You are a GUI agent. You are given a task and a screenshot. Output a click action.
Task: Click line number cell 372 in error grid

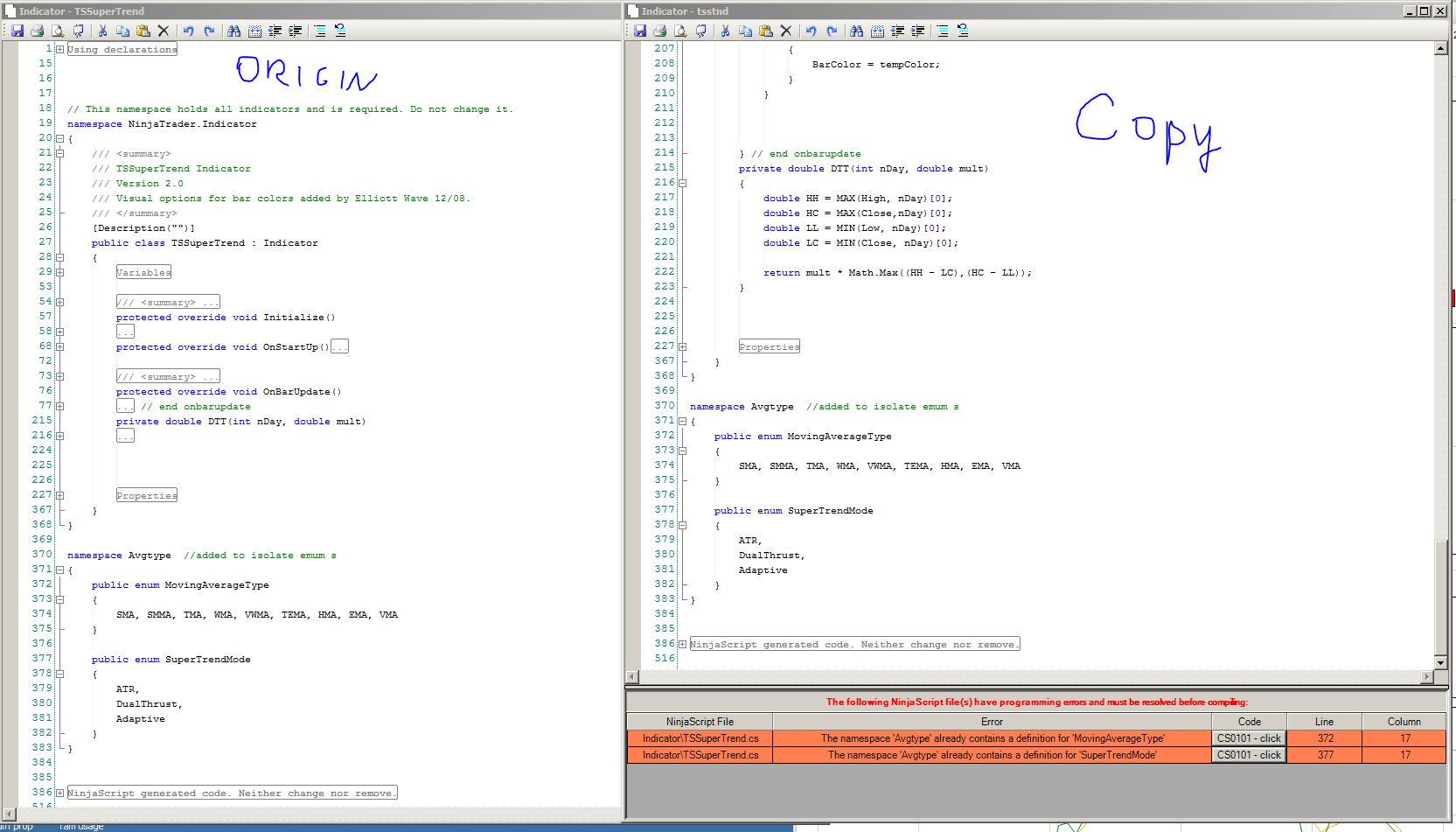tap(1325, 738)
